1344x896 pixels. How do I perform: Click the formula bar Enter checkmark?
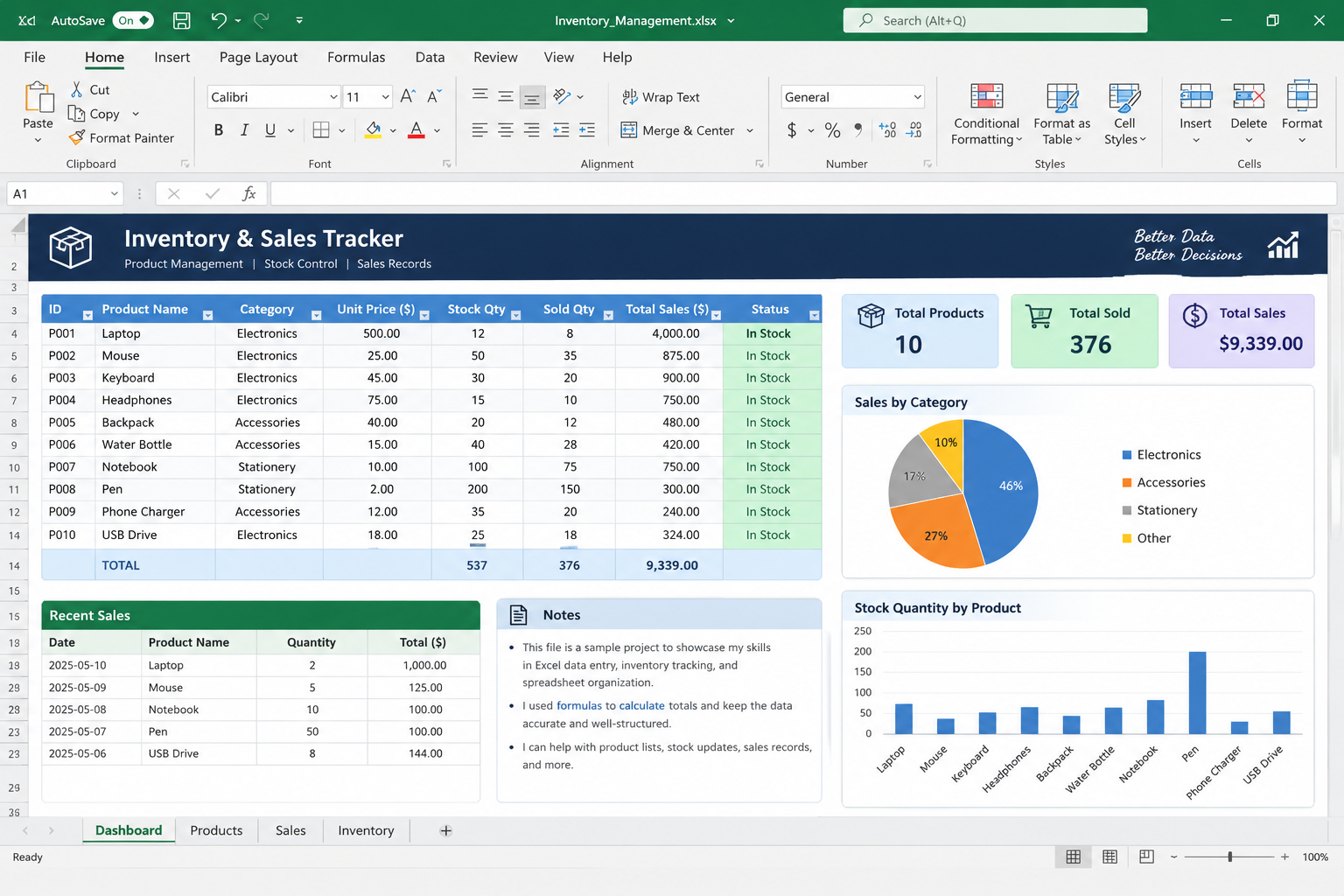coord(212,193)
